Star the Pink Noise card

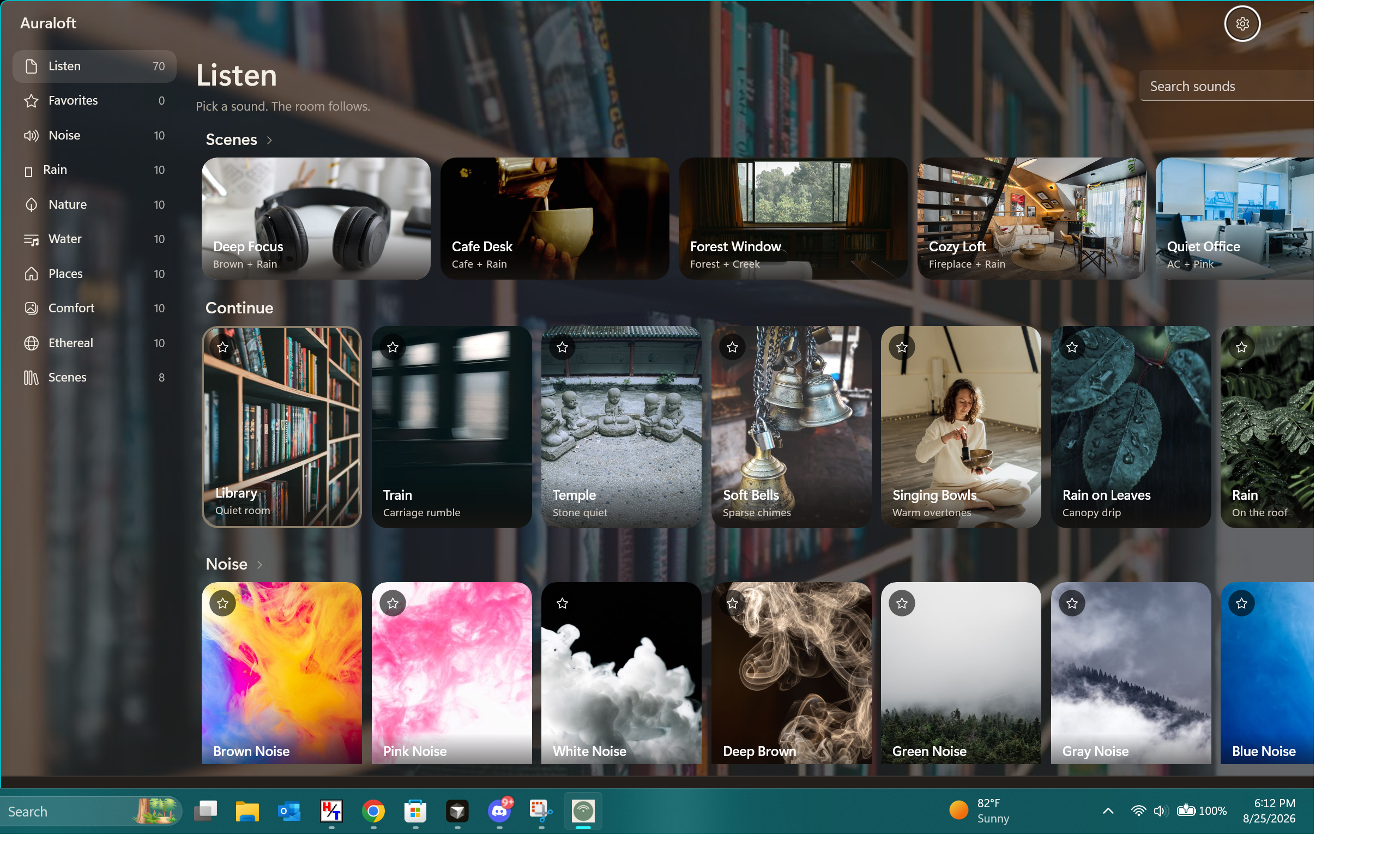click(393, 603)
